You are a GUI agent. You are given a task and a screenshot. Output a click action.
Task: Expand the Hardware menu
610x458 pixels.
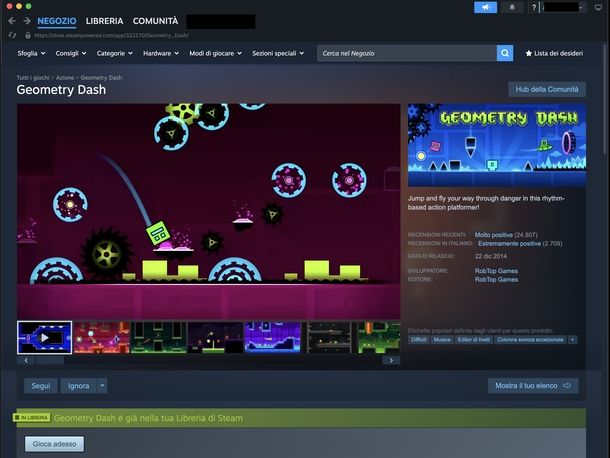coord(161,53)
